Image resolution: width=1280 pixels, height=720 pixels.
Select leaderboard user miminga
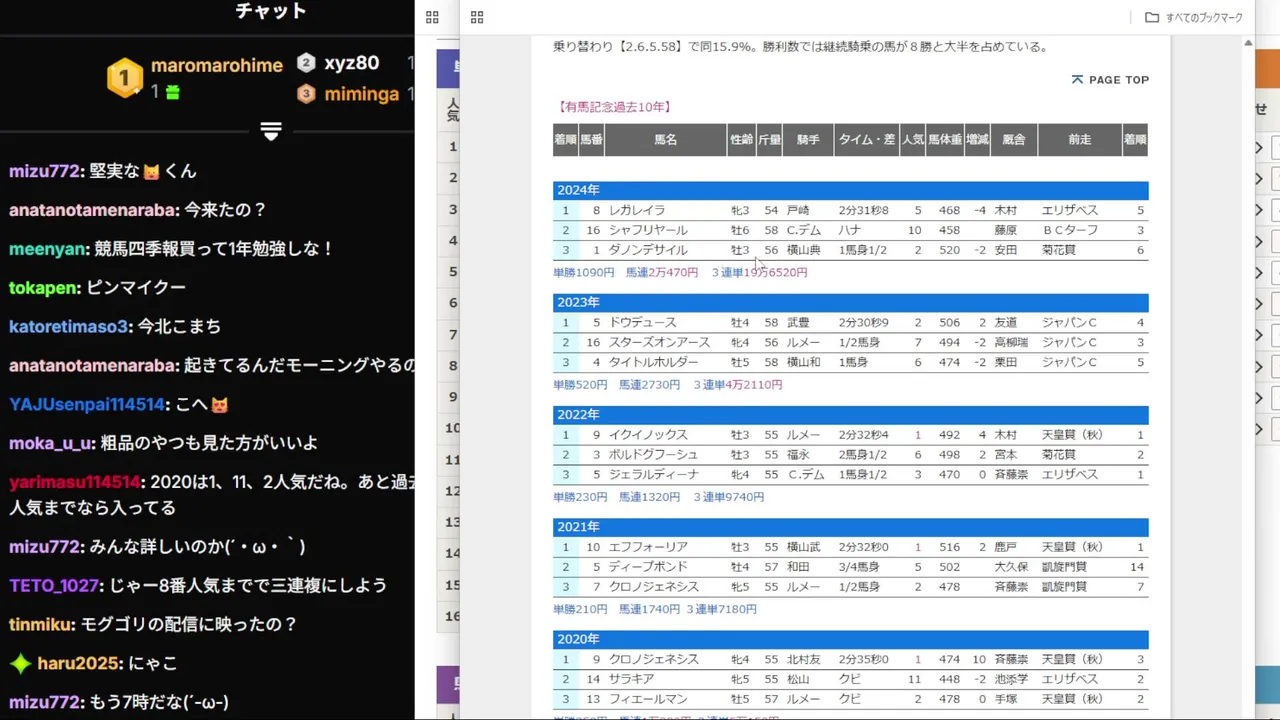(361, 94)
